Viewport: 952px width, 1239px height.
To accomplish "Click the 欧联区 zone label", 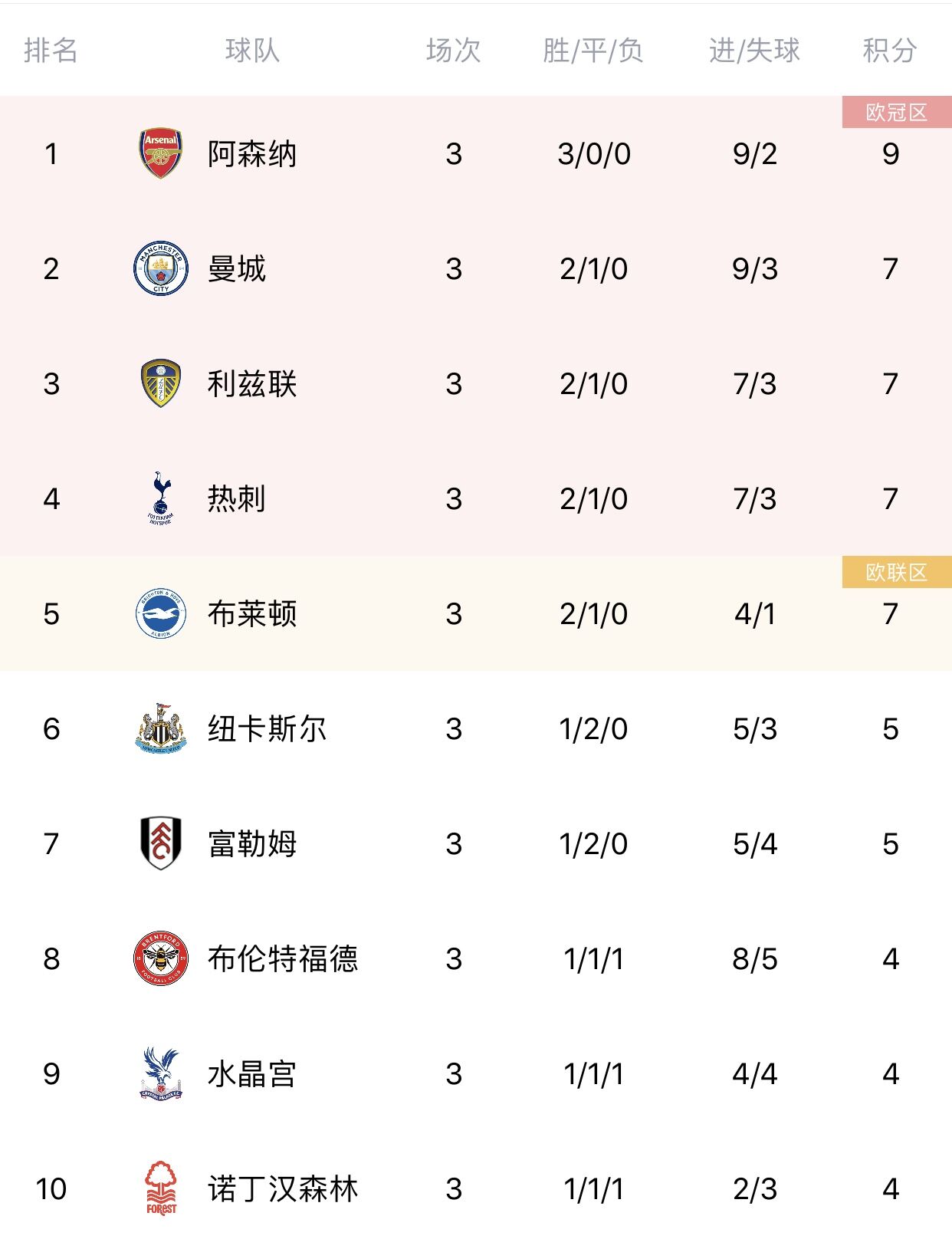I will click(897, 572).
